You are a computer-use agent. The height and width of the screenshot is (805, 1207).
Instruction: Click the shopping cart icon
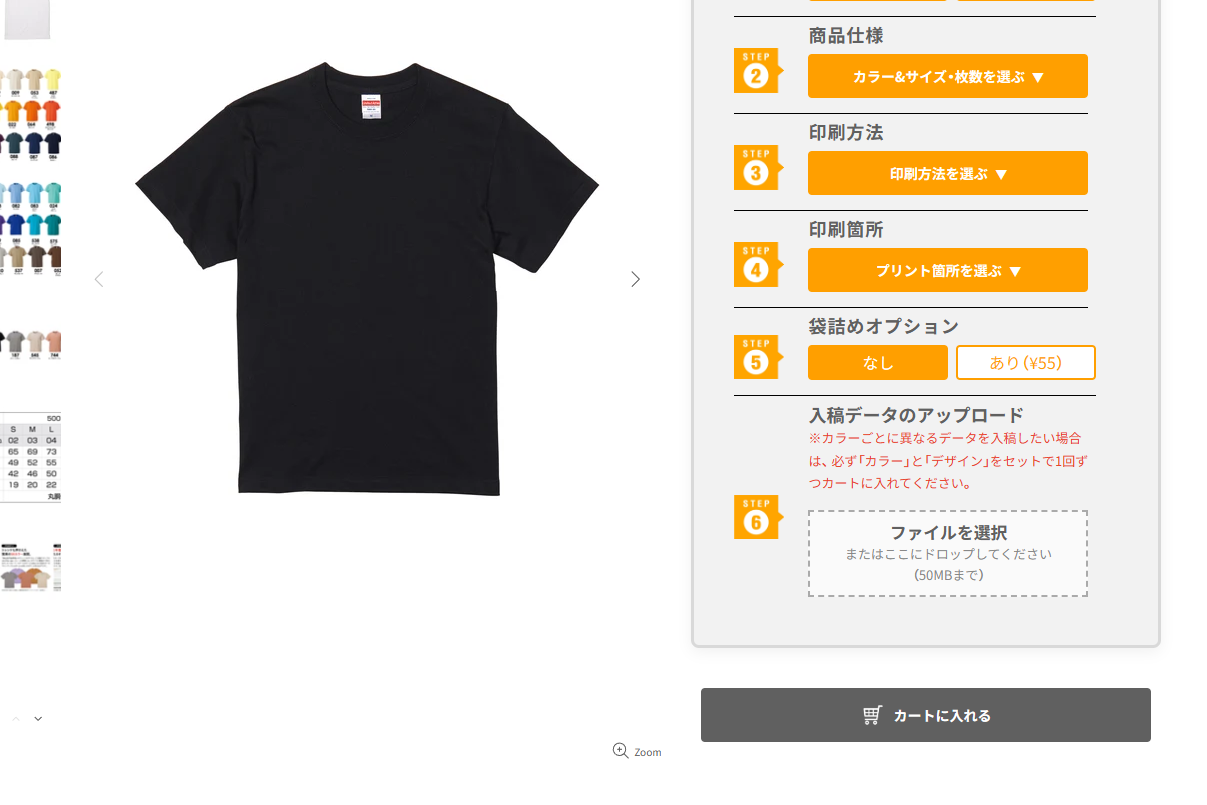[x=872, y=715]
